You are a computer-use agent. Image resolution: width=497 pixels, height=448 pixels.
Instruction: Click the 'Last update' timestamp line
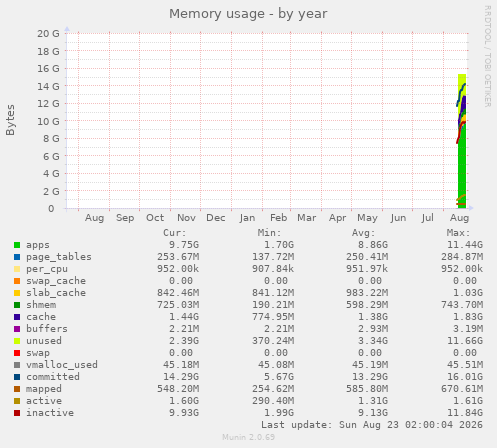(x=372, y=425)
